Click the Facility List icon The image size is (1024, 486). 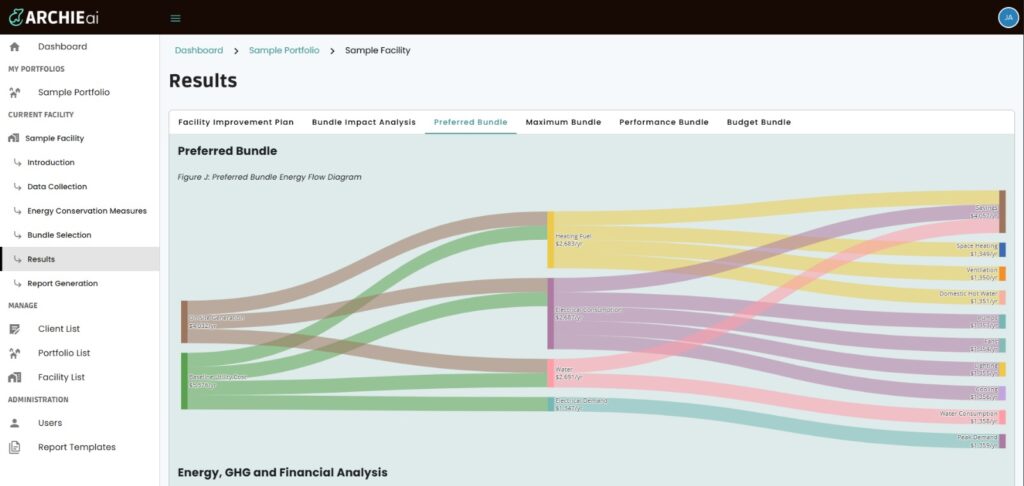pos(14,377)
